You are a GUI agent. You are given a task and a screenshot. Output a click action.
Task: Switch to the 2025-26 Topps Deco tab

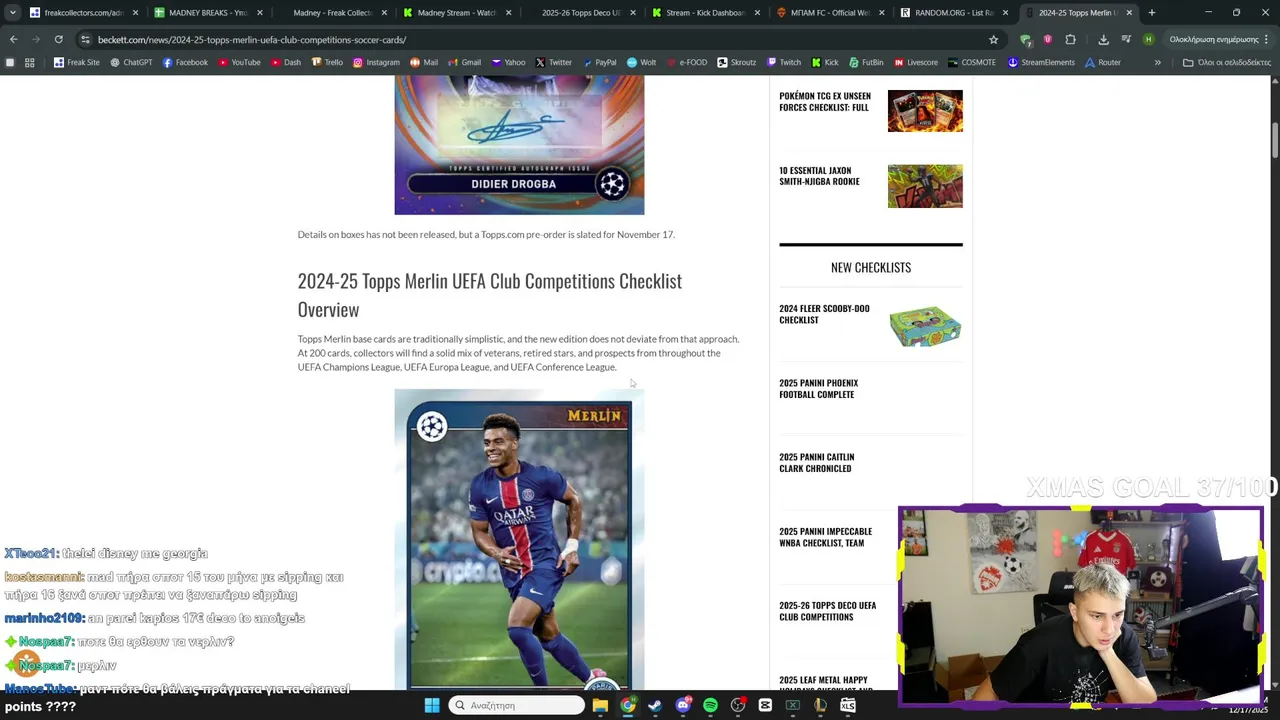581,13
